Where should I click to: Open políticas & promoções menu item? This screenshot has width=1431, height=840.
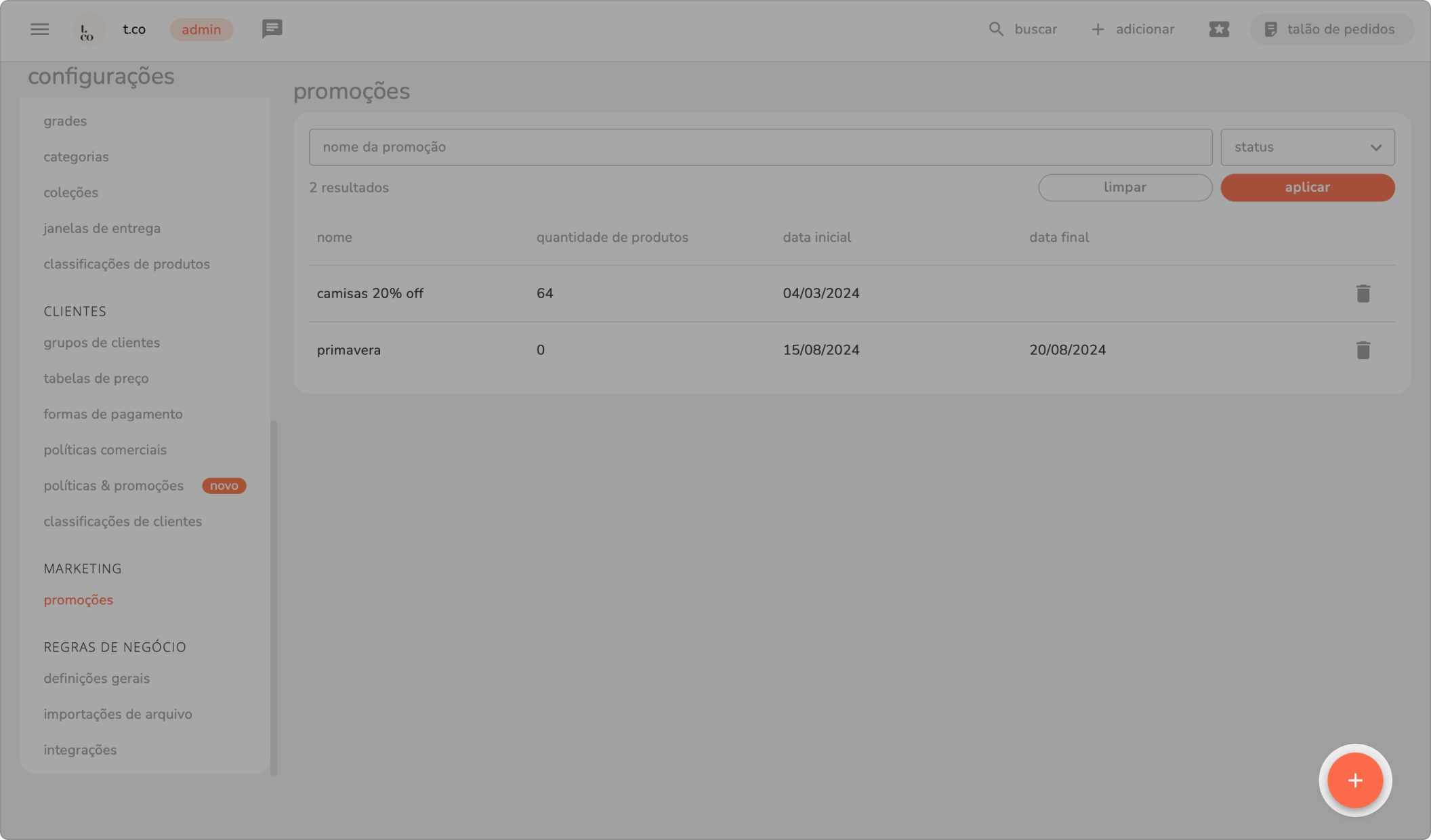click(x=114, y=486)
